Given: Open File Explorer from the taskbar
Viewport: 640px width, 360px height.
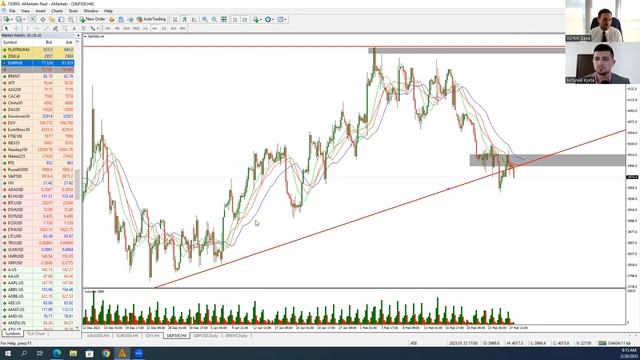Looking at the screenshot, I should coord(73,353).
